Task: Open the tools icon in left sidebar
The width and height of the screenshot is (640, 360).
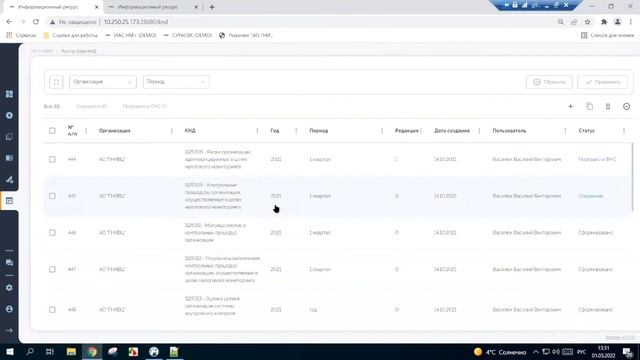Action: (9, 180)
